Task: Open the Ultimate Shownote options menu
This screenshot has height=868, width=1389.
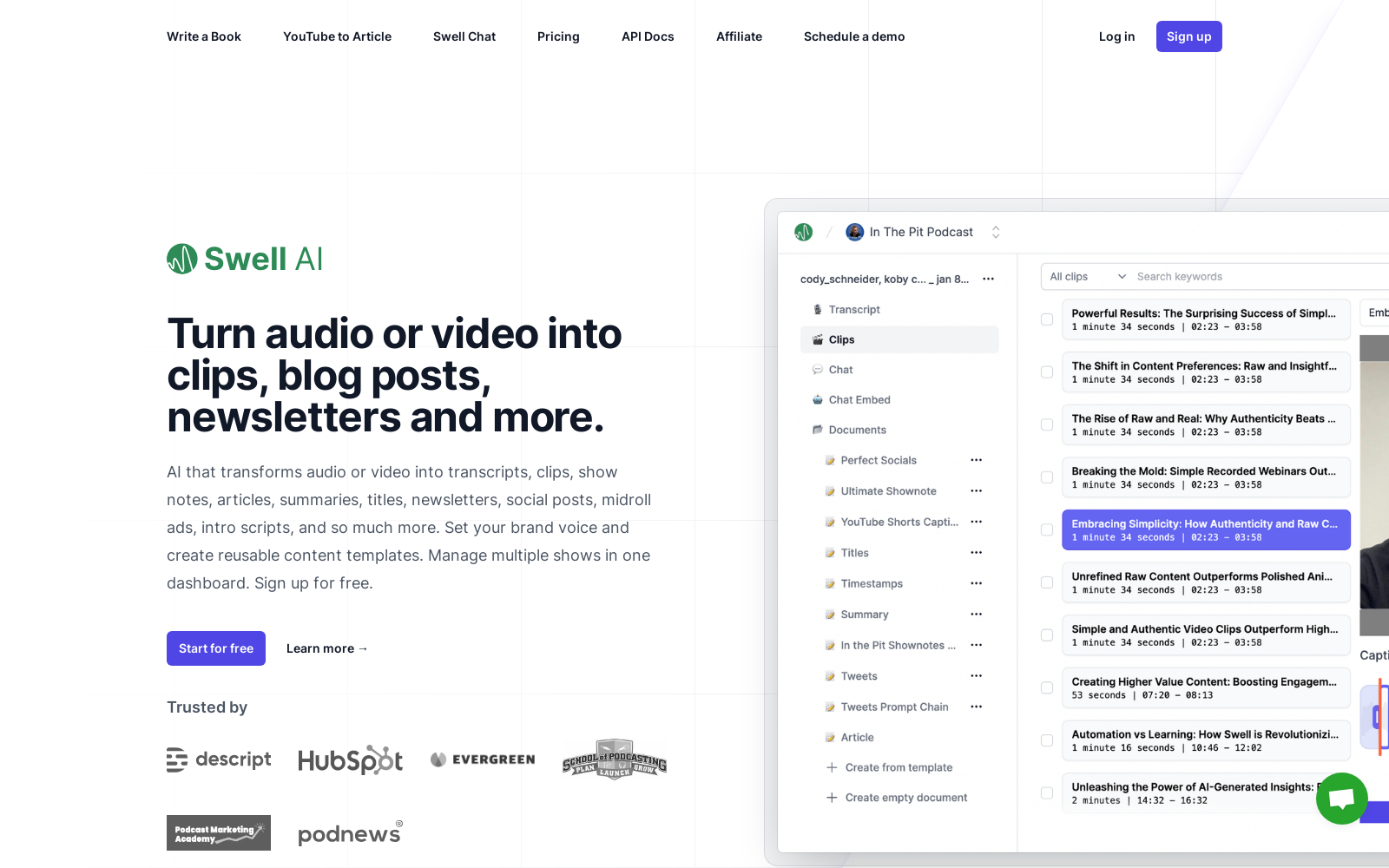Action: [977, 491]
